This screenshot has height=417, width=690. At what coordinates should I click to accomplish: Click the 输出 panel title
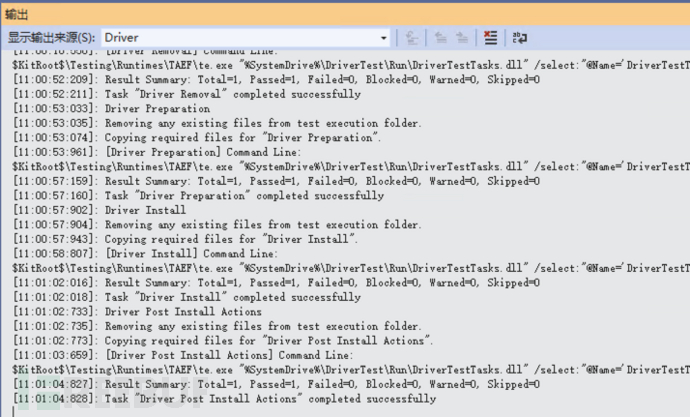click(17, 15)
